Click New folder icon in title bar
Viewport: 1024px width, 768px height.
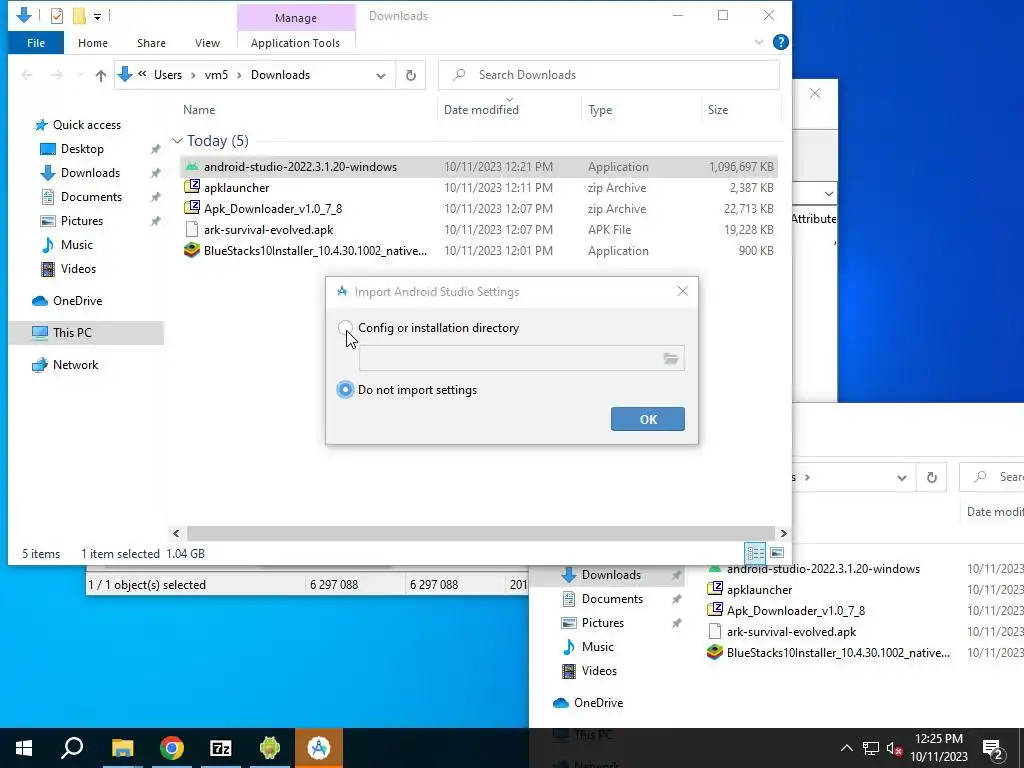pyautogui.click(x=79, y=16)
